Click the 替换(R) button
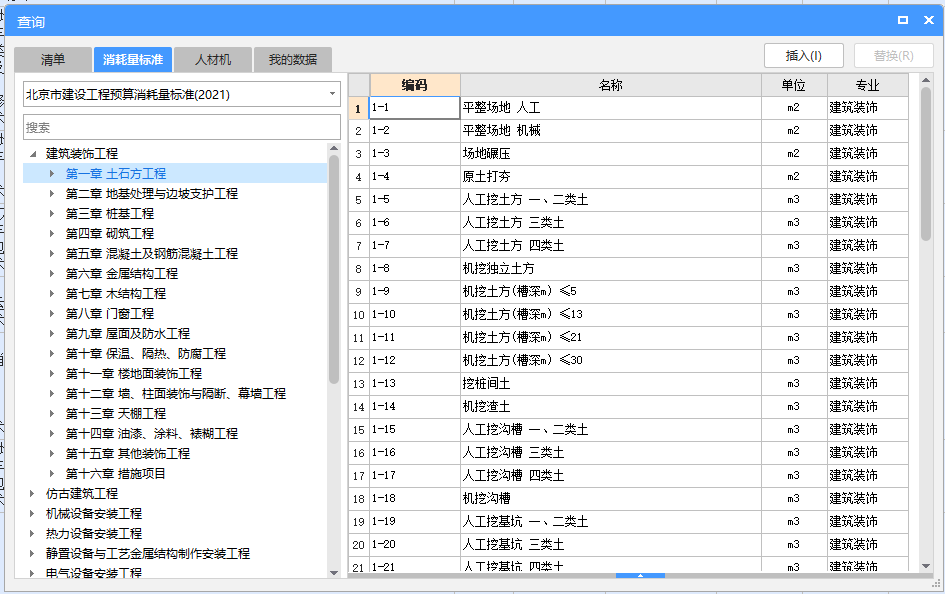This screenshot has height=594, width=945. click(893, 56)
